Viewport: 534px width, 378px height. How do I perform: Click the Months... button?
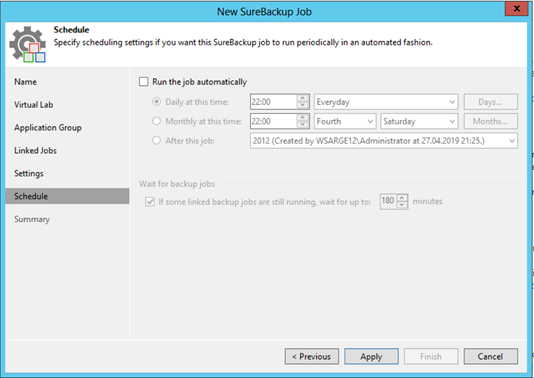point(491,121)
